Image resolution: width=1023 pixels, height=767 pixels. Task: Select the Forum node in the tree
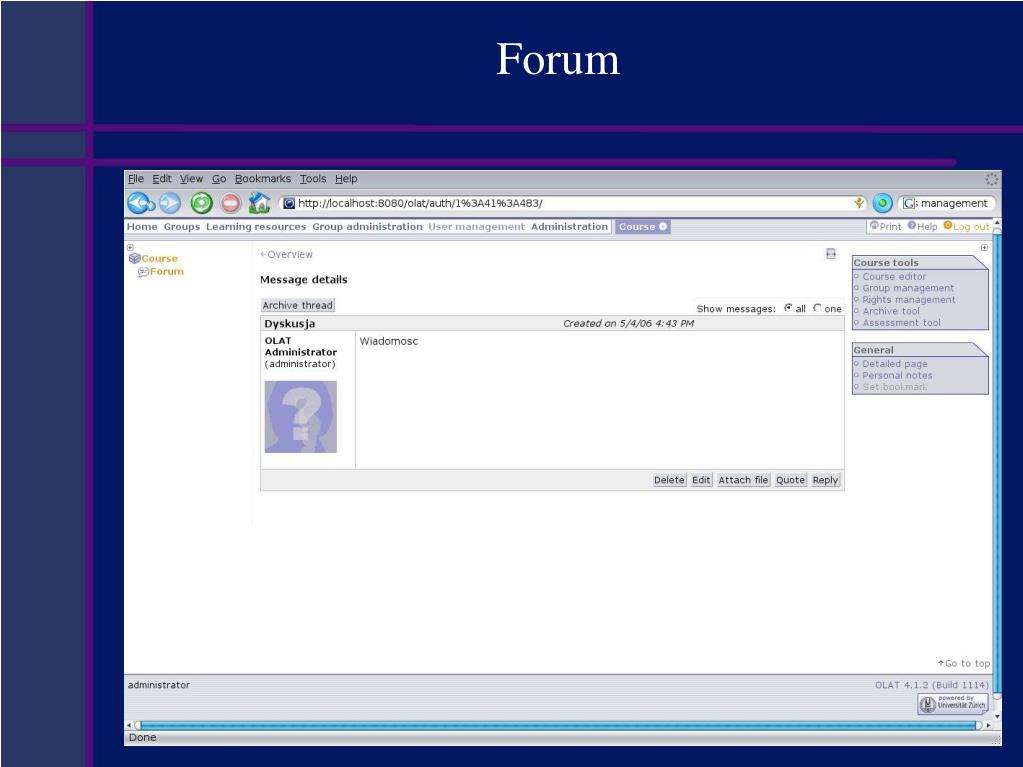[167, 272]
